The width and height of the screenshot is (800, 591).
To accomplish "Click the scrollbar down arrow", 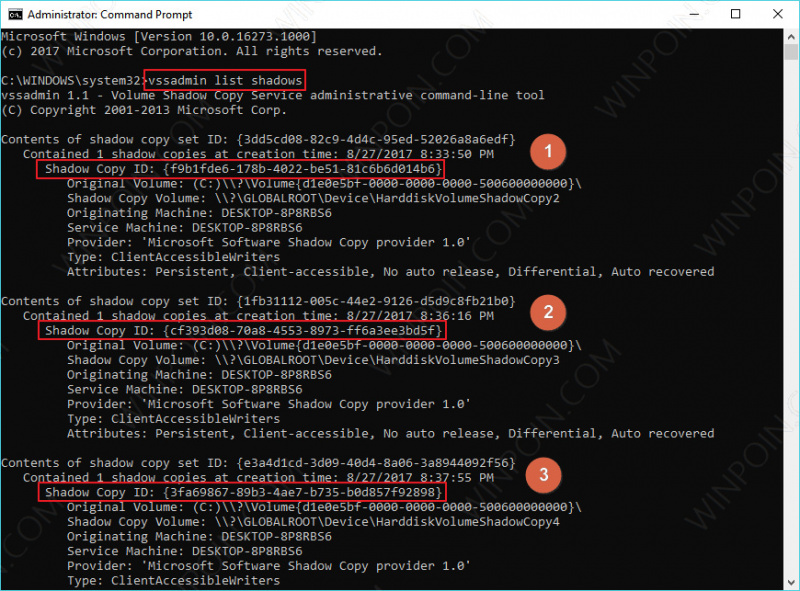I will 789,582.
